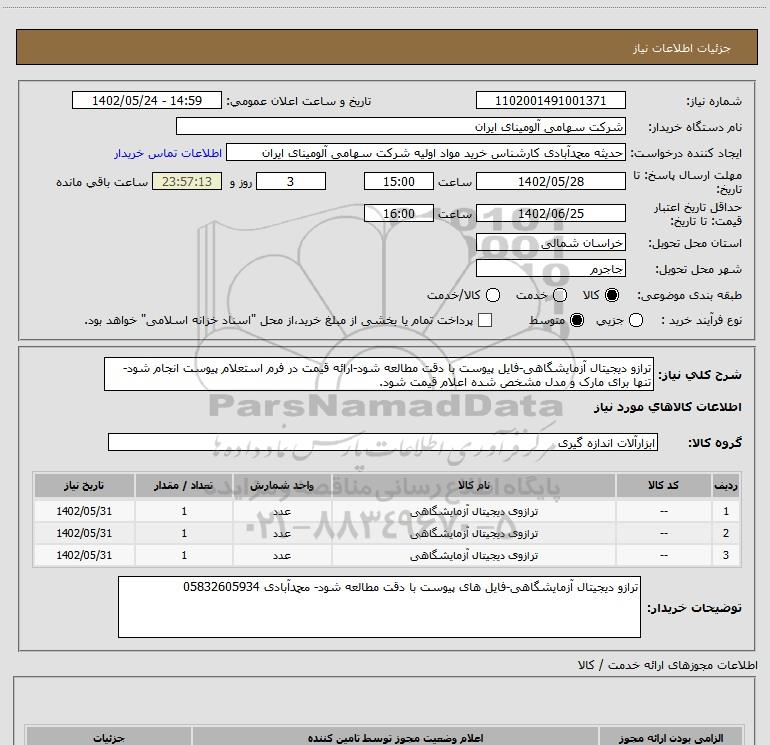770x745 pixels.
Task: Click the شرکت سهامی آلومینای ایران buyer field
Action: point(400,127)
